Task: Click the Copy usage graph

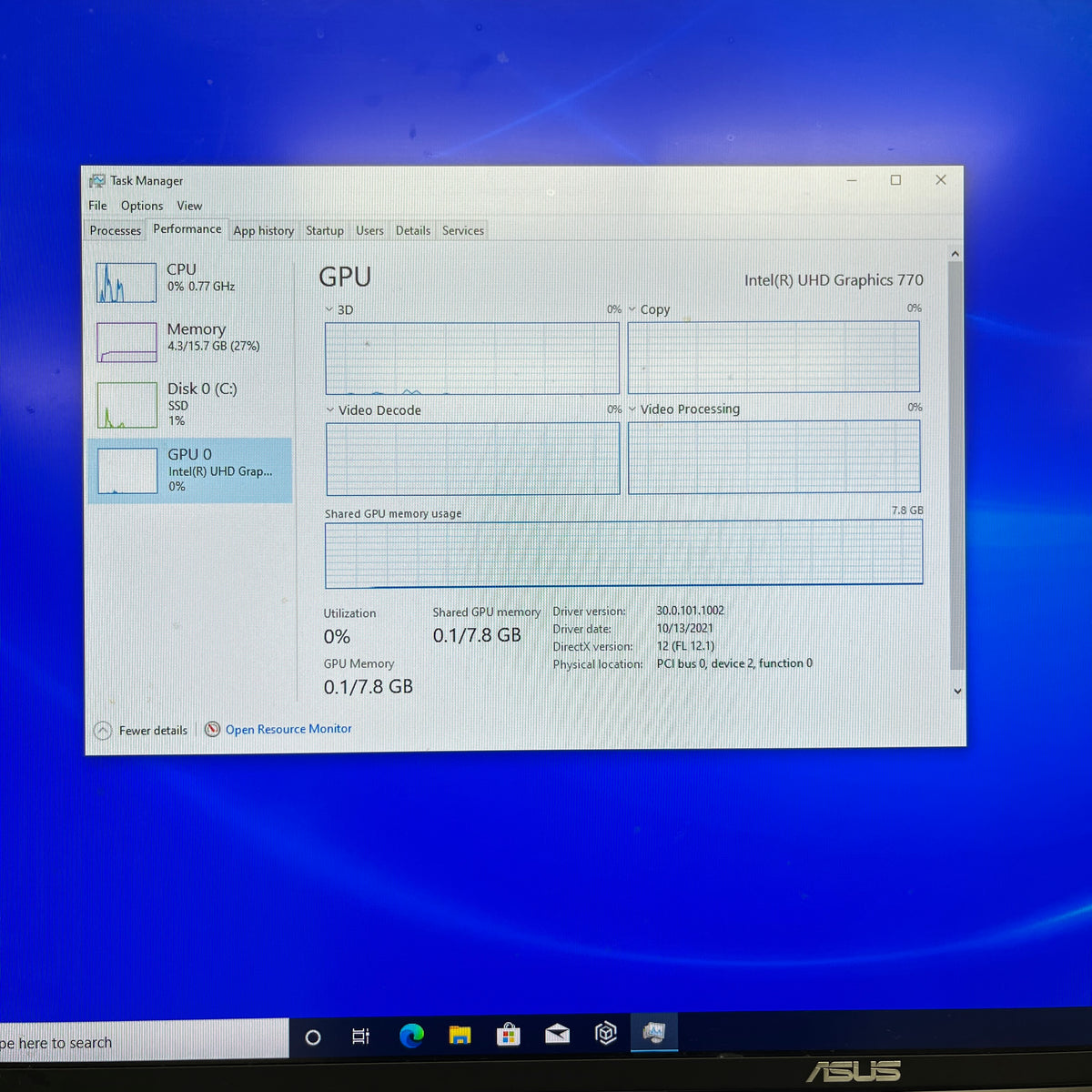Action: click(773, 357)
